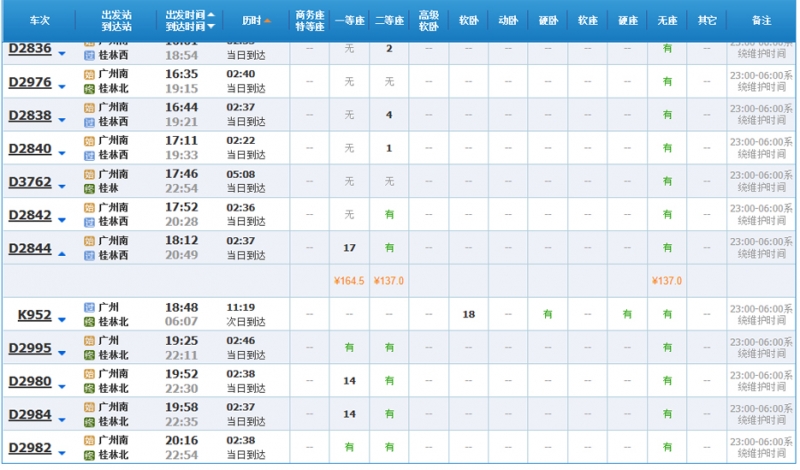This screenshot has height=470, width=800.
Task: Expand fare details arrow beside D2980
Action: coord(62,386)
